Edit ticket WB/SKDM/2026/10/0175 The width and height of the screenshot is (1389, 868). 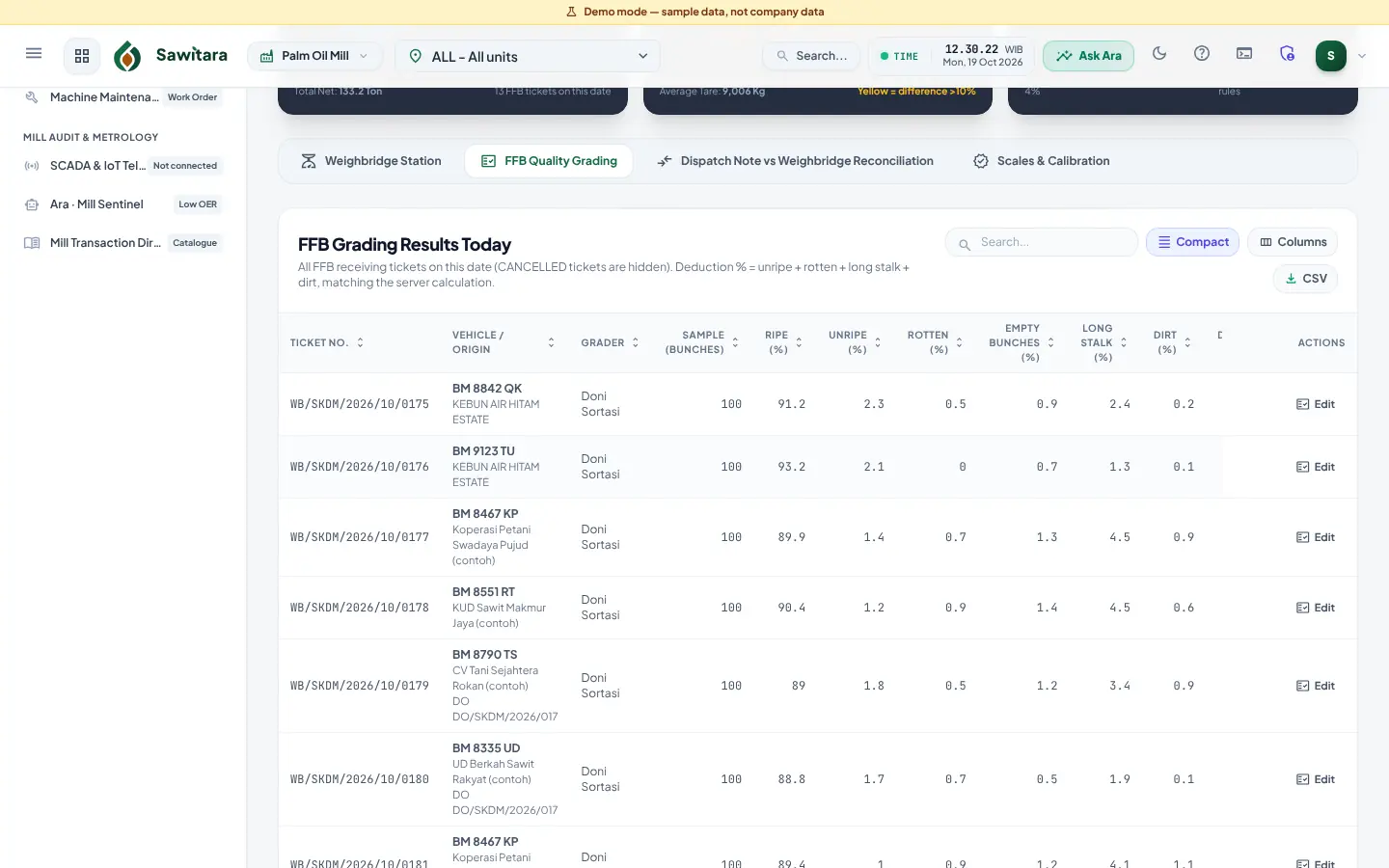click(x=1316, y=404)
